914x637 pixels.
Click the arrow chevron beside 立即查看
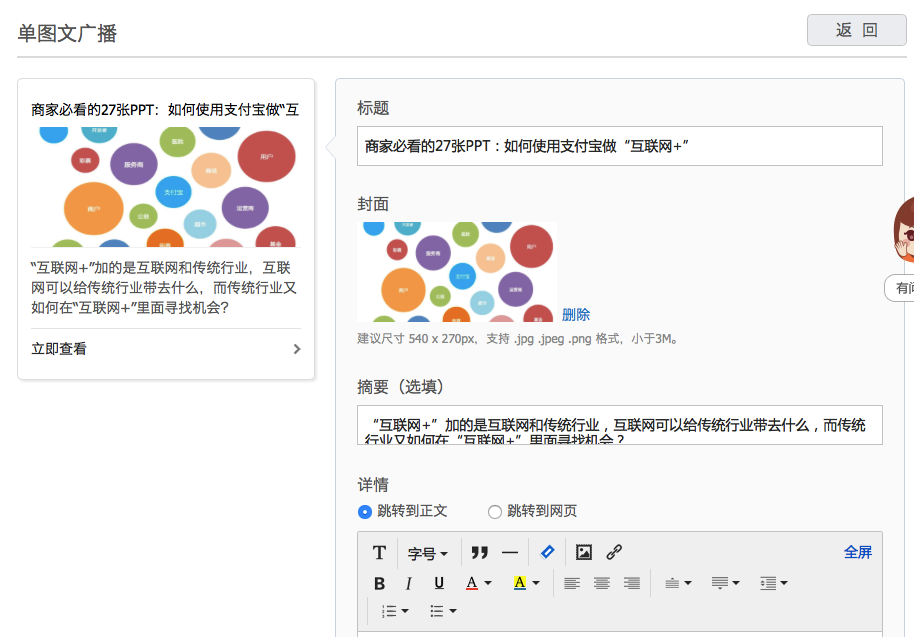pyautogui.click(x=297, y=349)
